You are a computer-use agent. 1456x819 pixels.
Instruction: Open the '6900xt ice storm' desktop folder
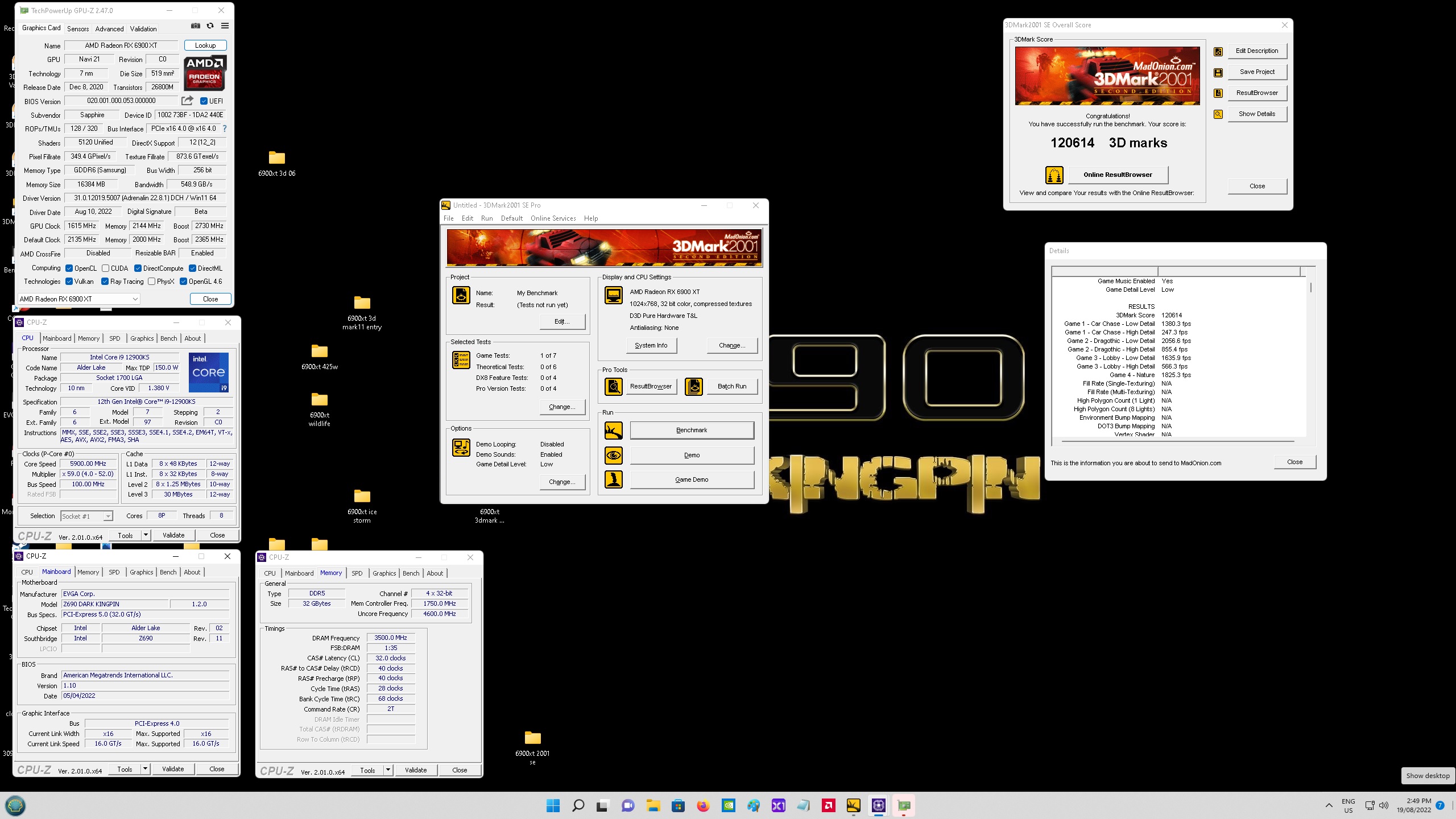[x=362, y=505]
